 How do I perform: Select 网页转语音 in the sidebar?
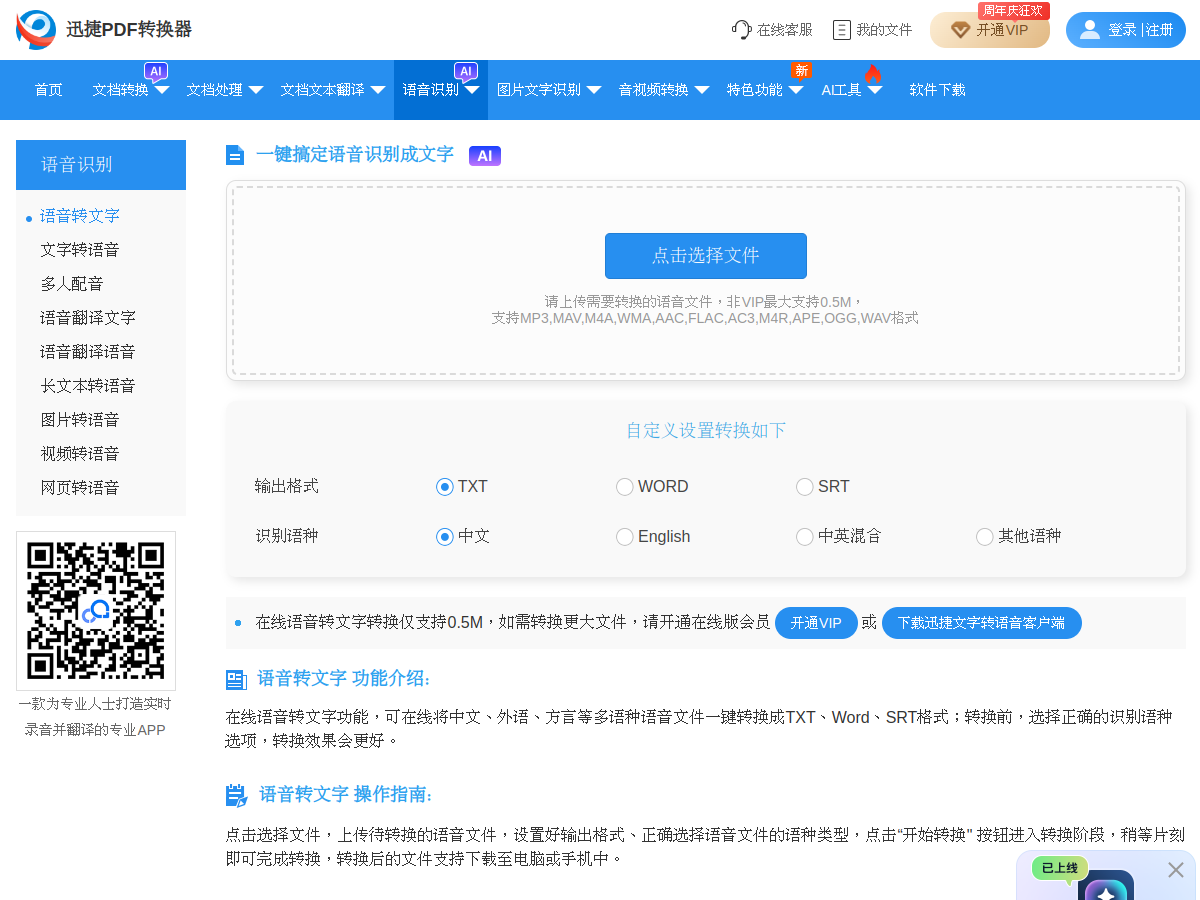tap(80, 488)
